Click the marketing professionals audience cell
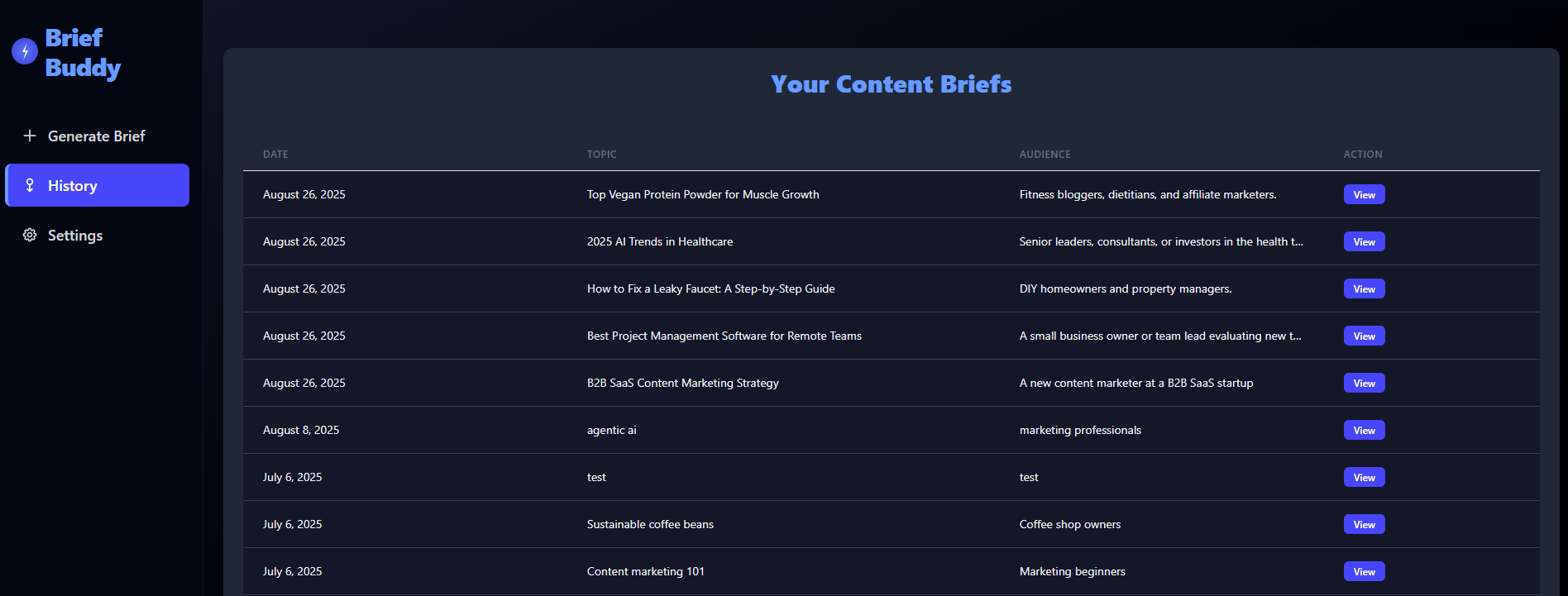This screenshot has width=1568, height=596. click(x=1080, y=430)
